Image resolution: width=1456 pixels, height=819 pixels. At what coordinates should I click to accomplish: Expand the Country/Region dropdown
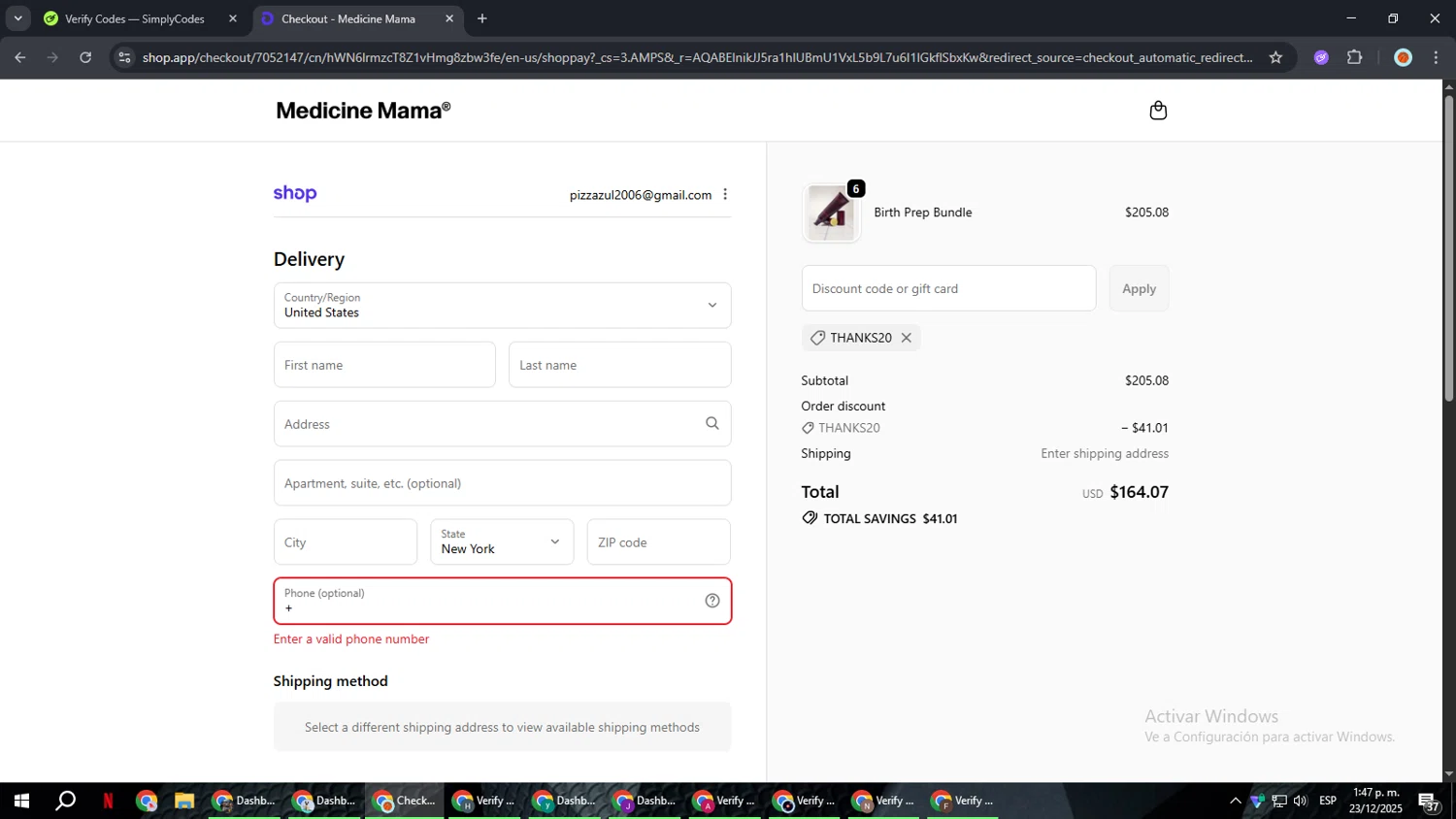coord(502,306)
